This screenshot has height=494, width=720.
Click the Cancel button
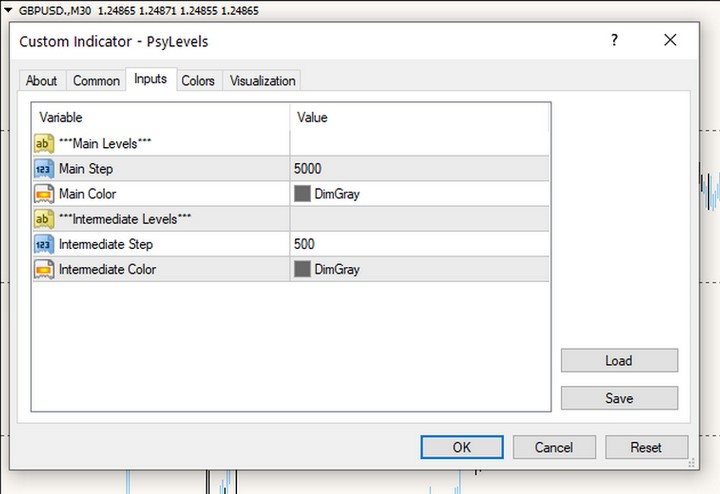pyautogui.click(x=554, y=447)
